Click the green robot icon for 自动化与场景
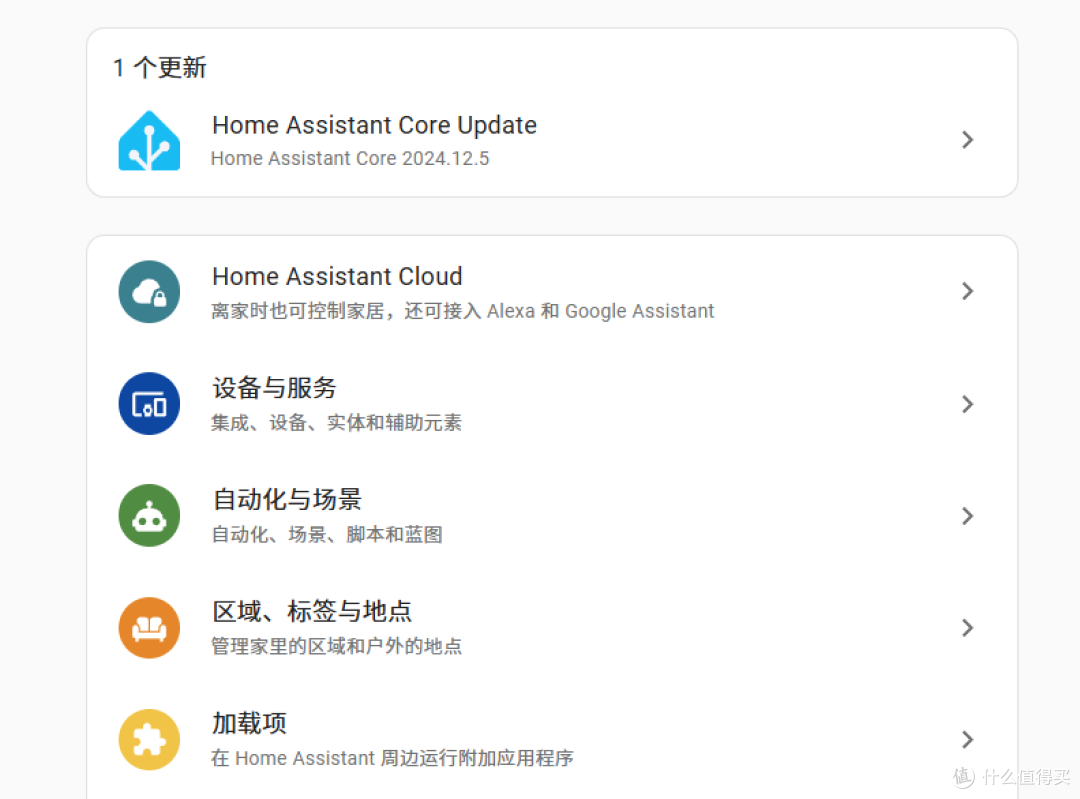Screen dimensions: 1080x799 point(149,515)
